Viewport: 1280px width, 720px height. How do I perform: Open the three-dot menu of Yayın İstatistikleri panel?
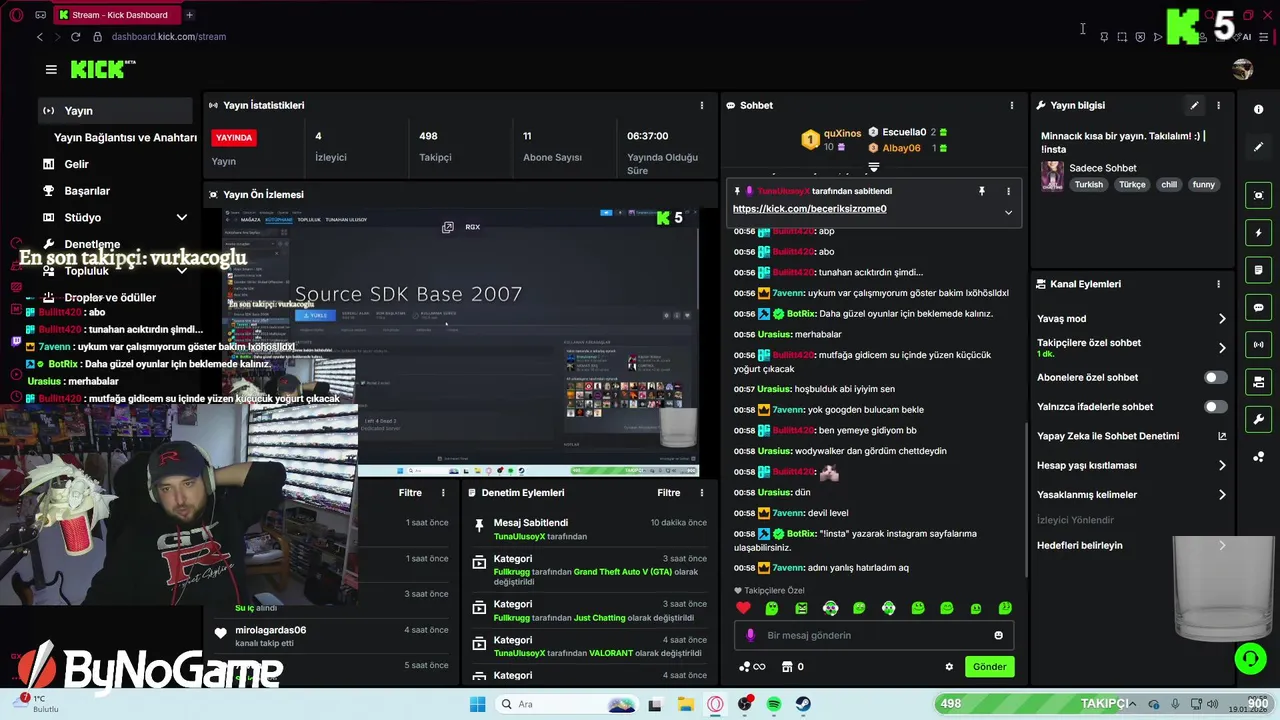[x=702, y=105]
